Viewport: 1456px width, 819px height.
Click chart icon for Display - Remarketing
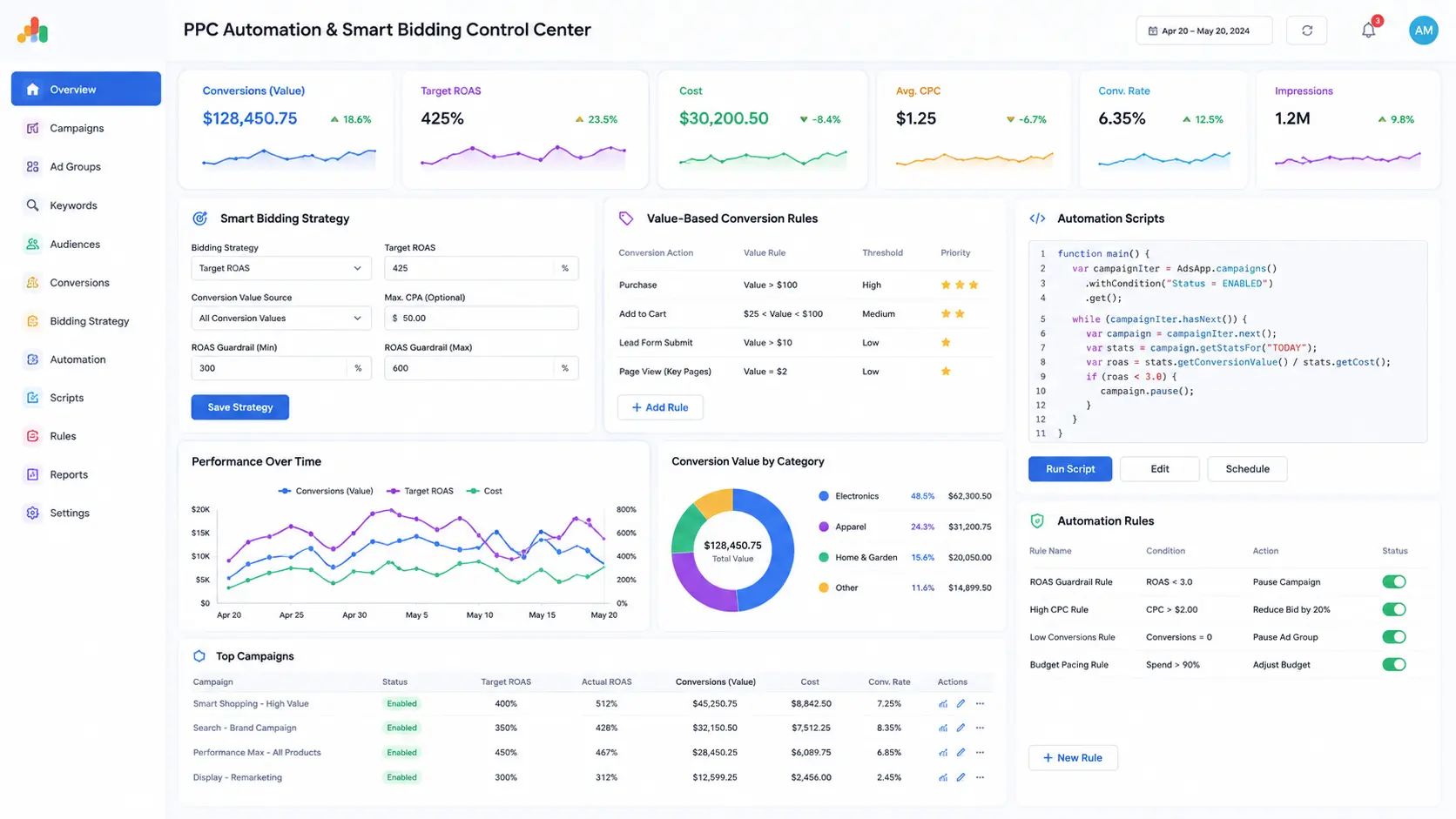(x=943, y=777)
